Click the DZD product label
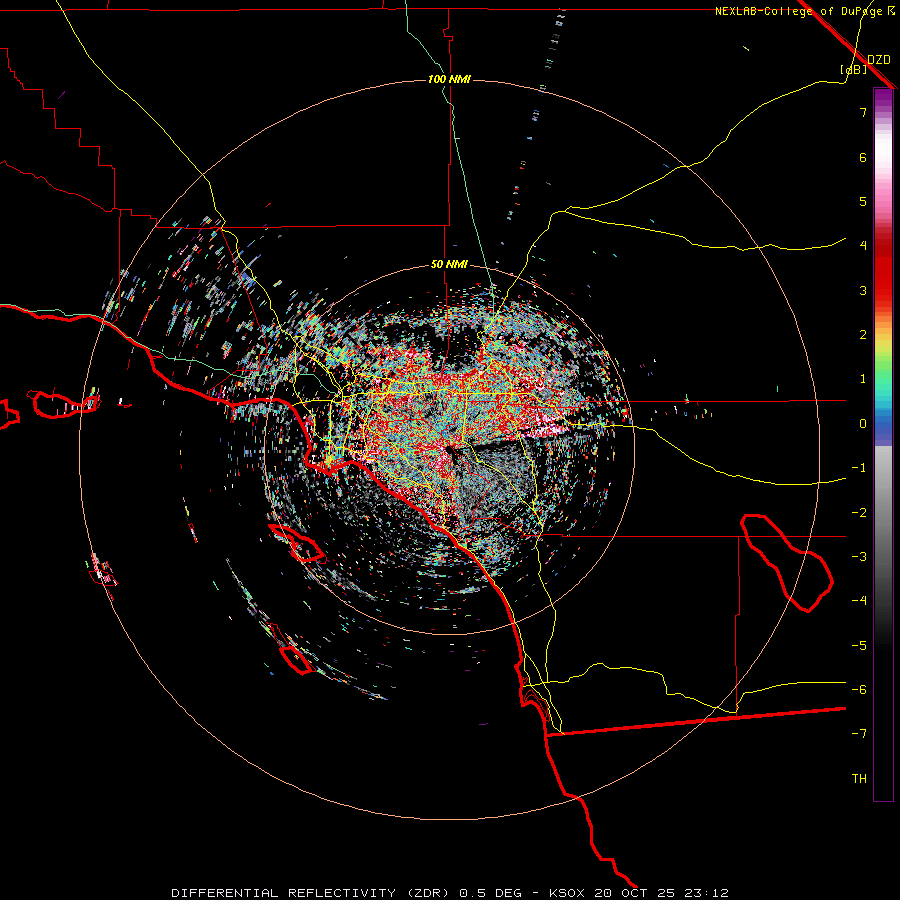The height and width of the screenshot is (900, 900). 879,60
